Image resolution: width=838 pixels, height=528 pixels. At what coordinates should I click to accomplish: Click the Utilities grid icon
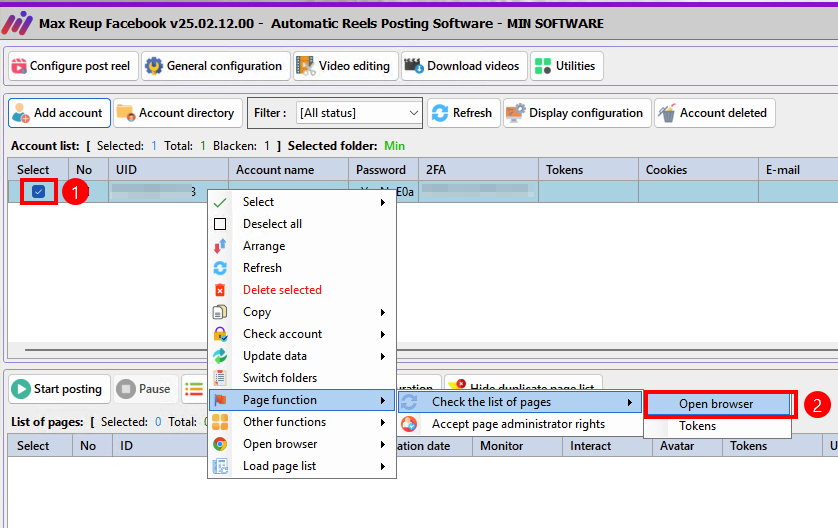[543, 66]
